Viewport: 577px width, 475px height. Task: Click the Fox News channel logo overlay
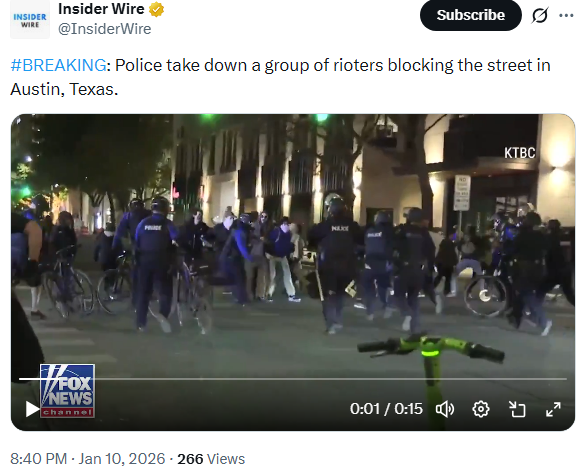point(67,391)
